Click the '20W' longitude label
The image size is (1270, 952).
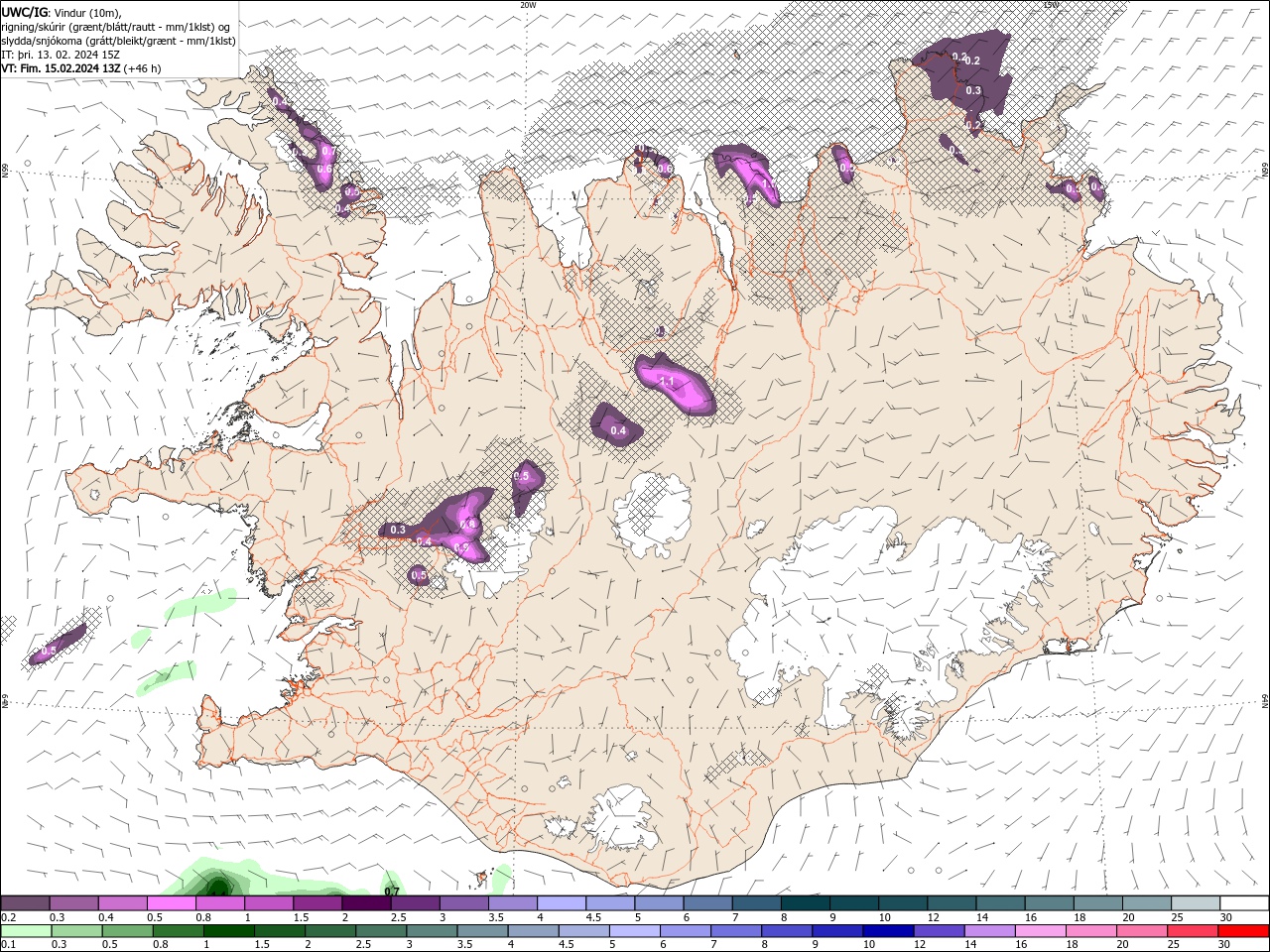[x=528, y=5]
